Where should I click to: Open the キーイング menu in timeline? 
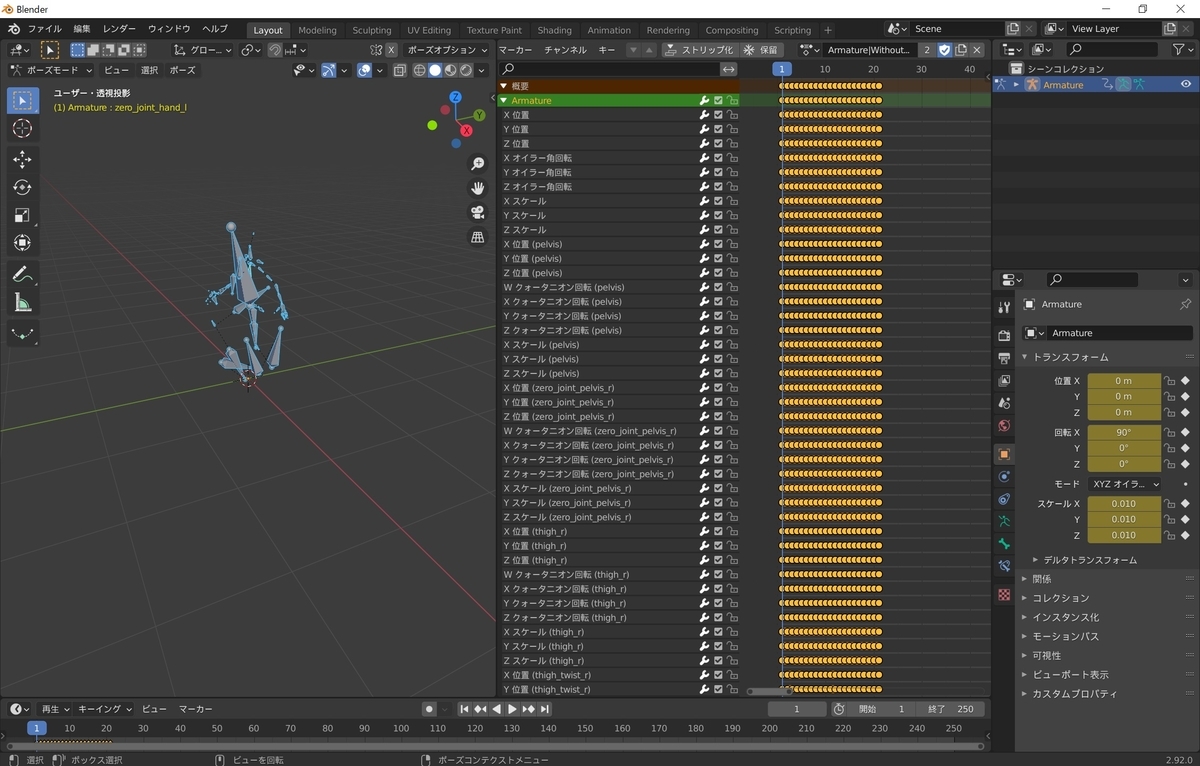pyautogui.click(x=98, y=709)
